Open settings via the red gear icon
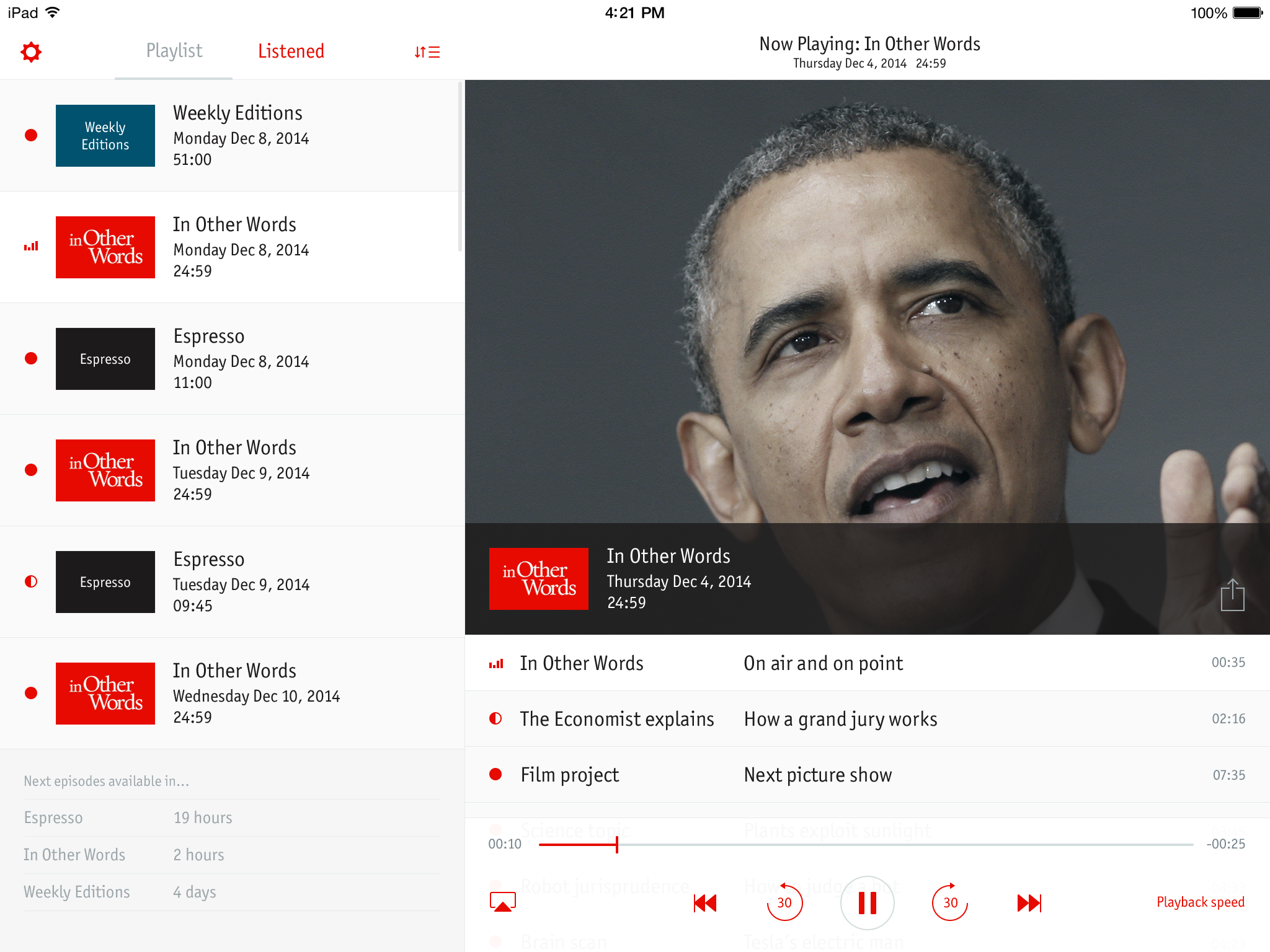 [31, 52]
